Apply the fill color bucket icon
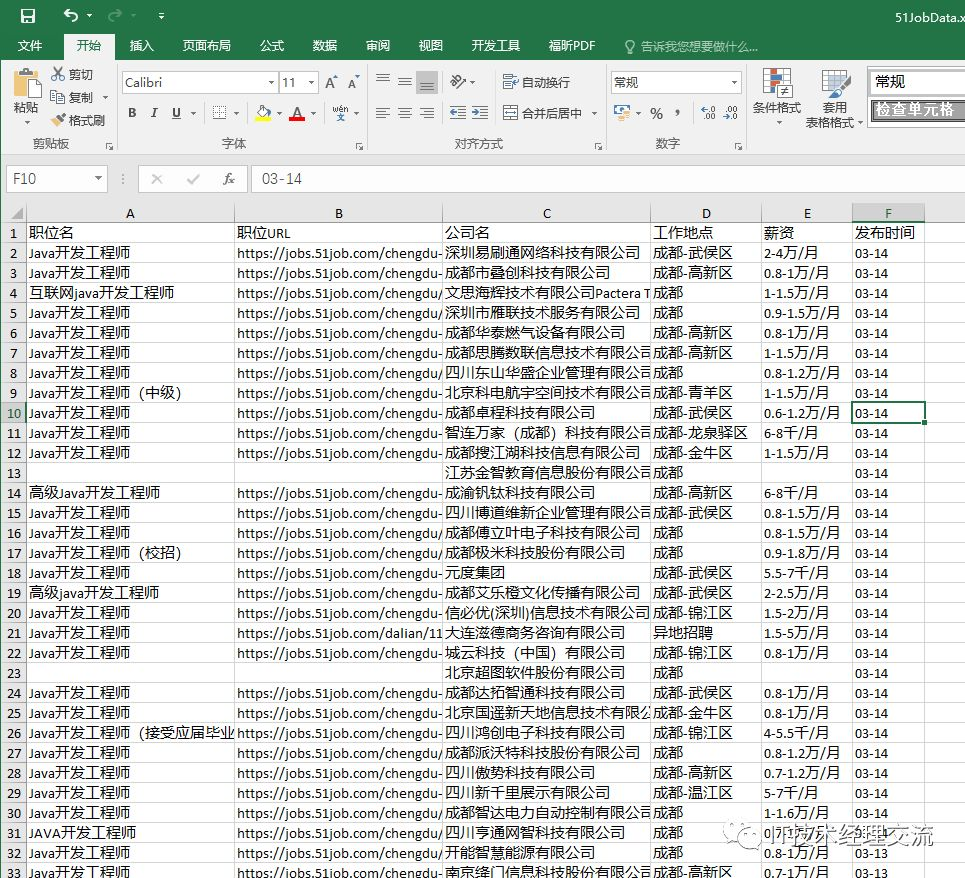The image size is (965, 878). pyautogui.click(x=263, y=113)
